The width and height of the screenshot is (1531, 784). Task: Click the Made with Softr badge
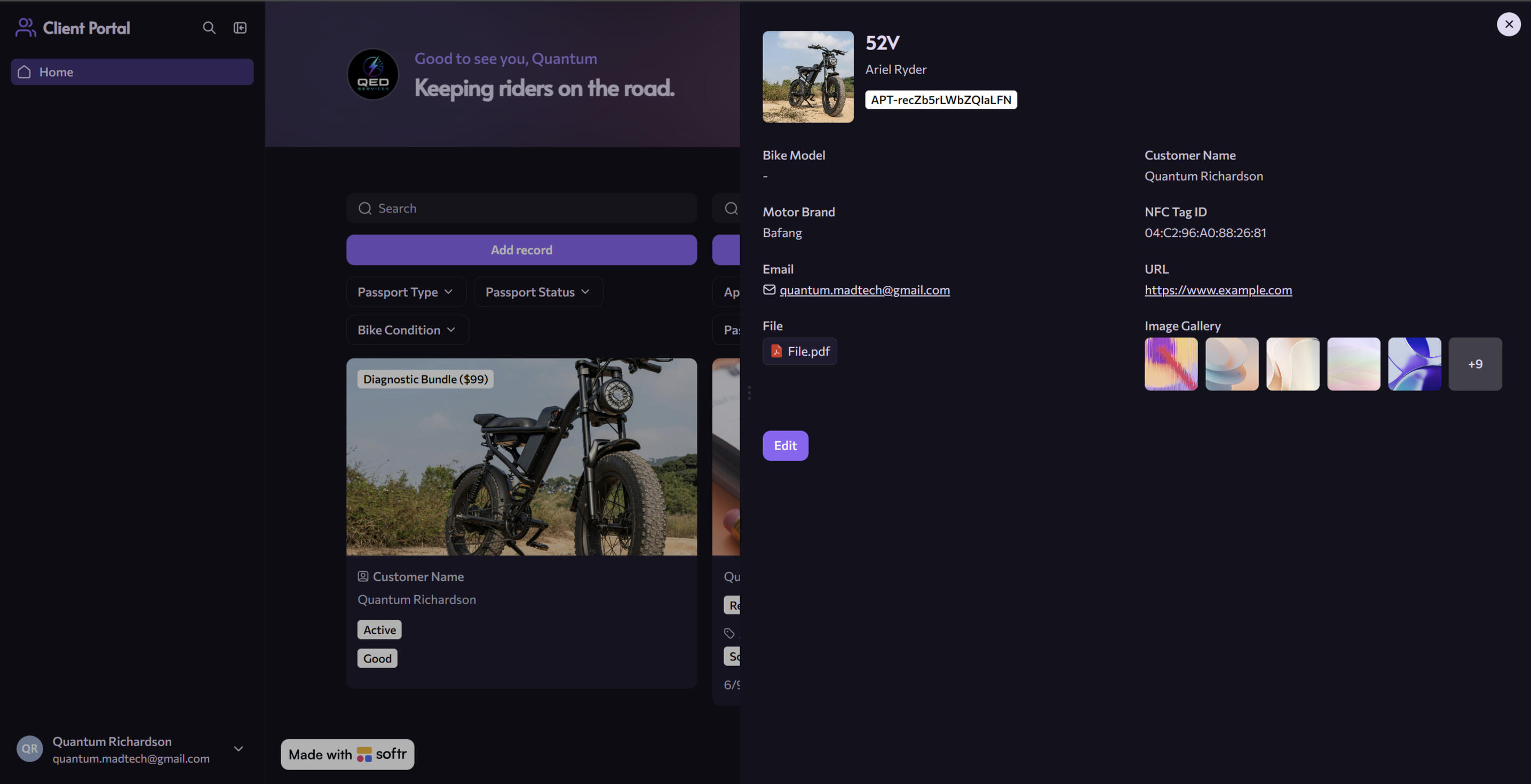click(348, 754)
